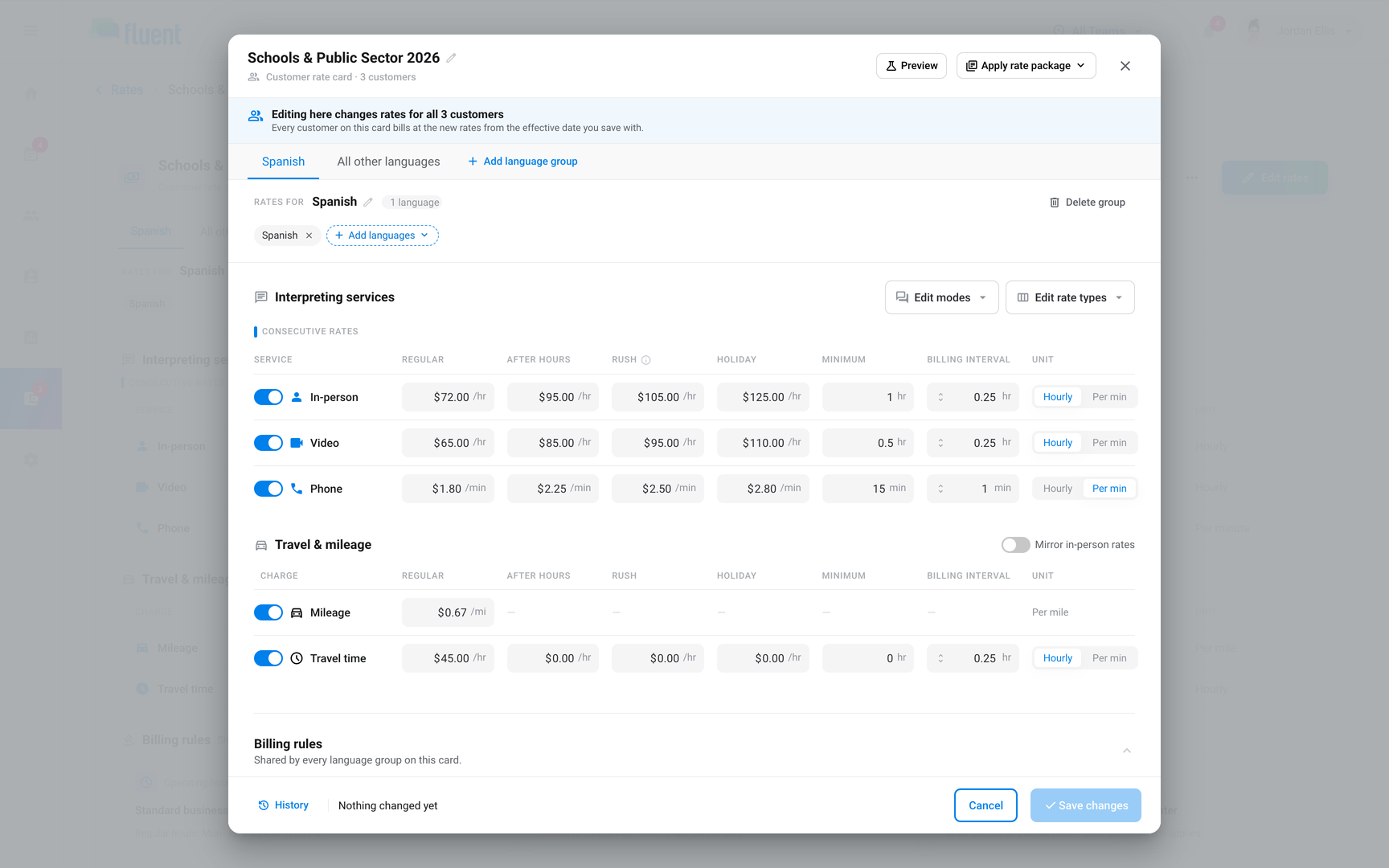
Task: Click the Video service camera icon
Action: click(x=297, y=443)
